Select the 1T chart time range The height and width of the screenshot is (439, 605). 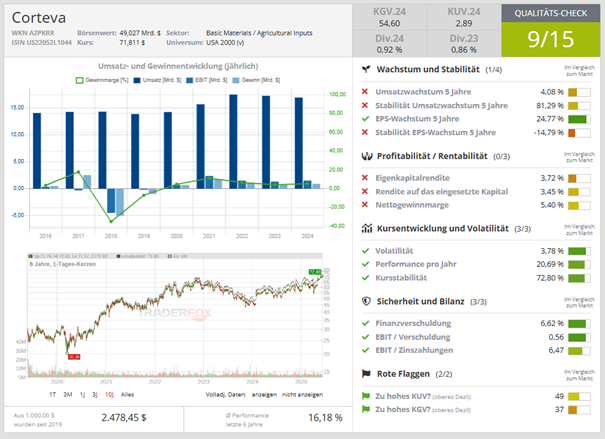[52, 395]
